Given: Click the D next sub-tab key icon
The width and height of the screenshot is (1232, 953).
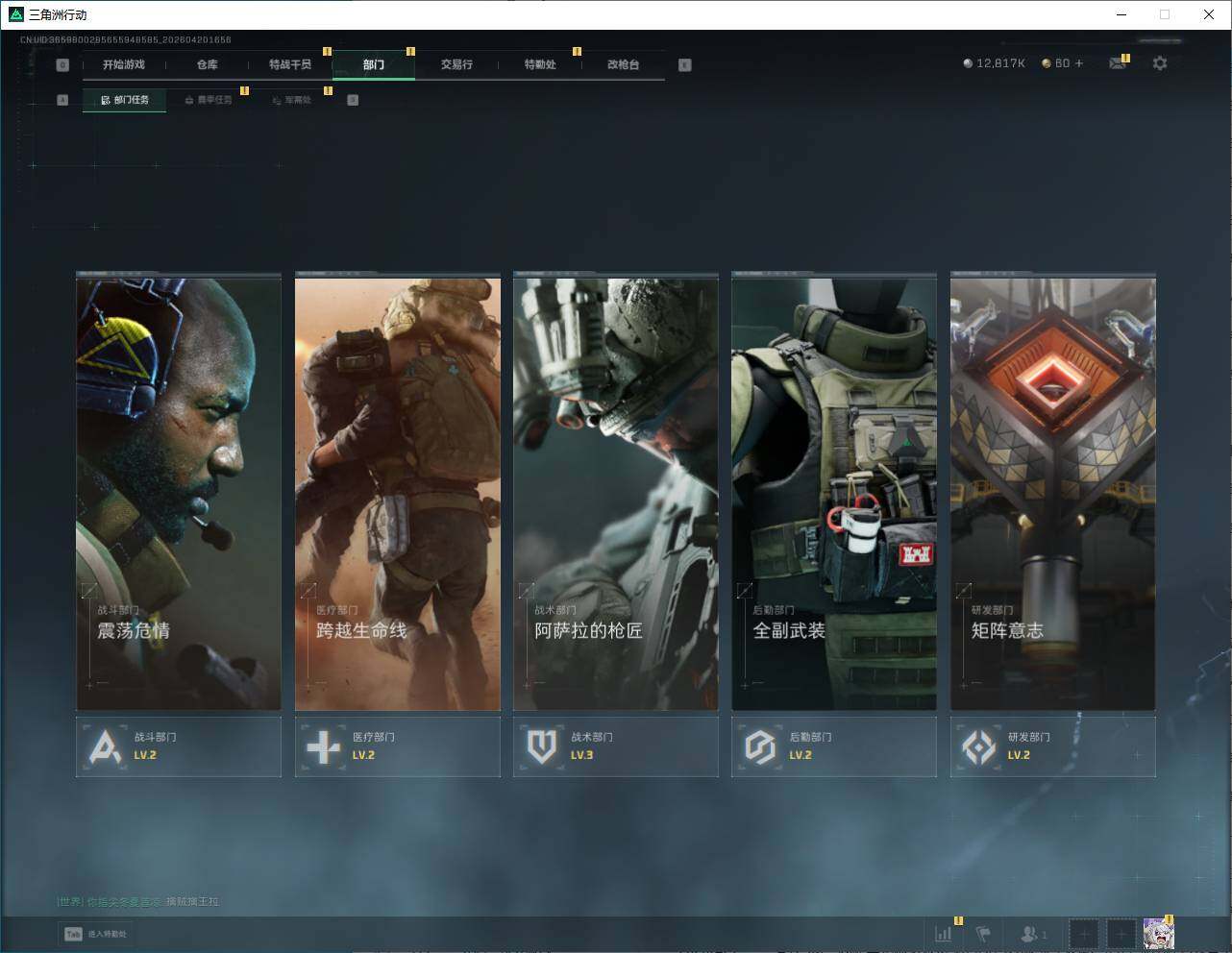Looking at the screenshot, I should pos(353,100).
